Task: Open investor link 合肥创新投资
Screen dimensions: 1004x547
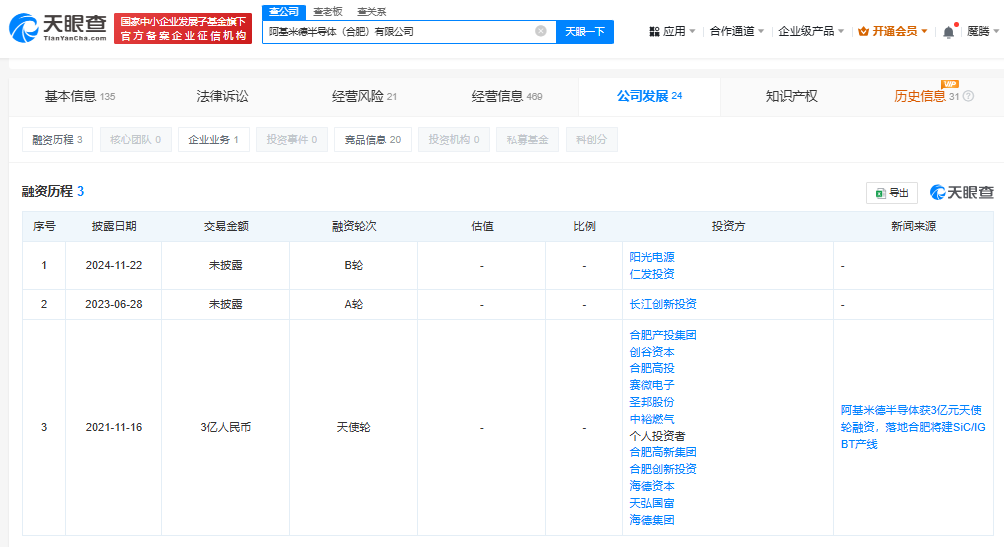Action: click(x=663, y=469)
